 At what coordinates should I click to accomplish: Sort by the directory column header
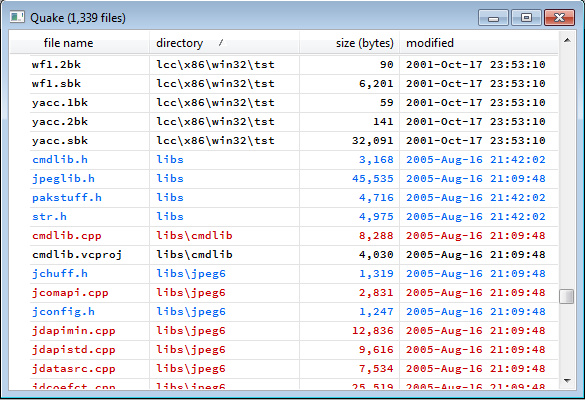click(224, 43)
